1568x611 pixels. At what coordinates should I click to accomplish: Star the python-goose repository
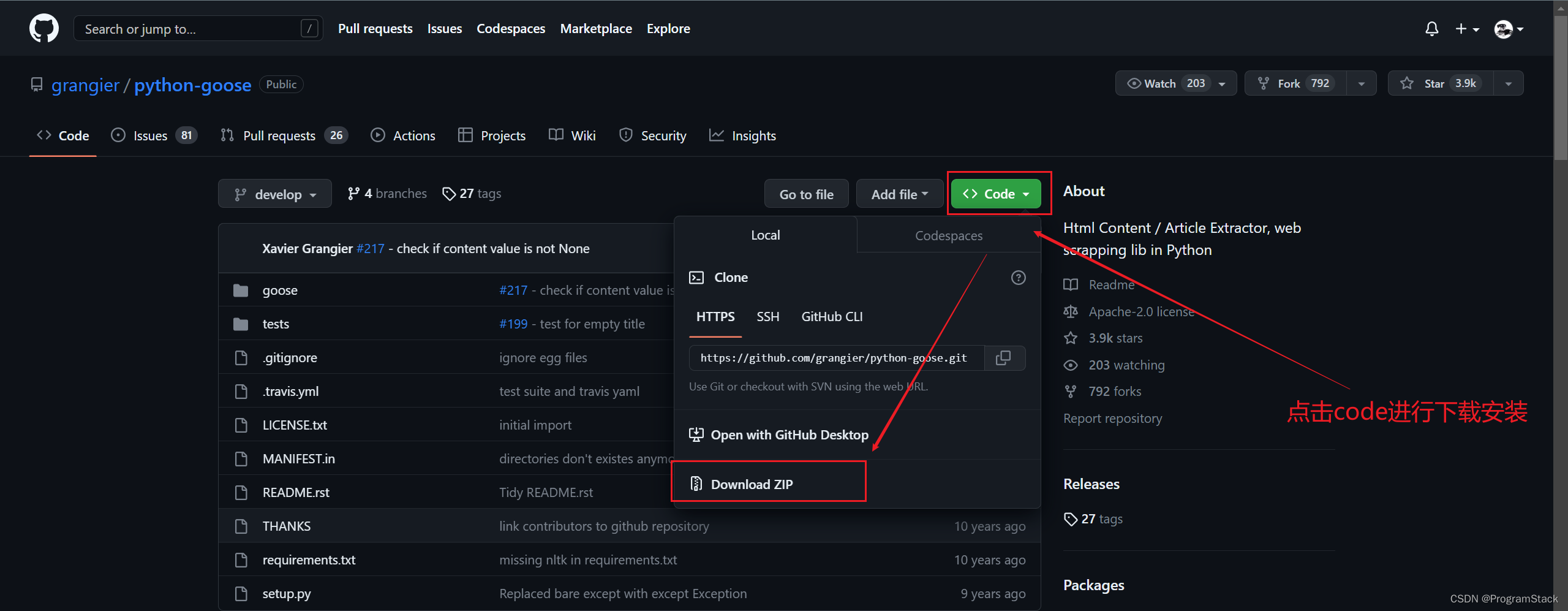tap(1441, 83)
